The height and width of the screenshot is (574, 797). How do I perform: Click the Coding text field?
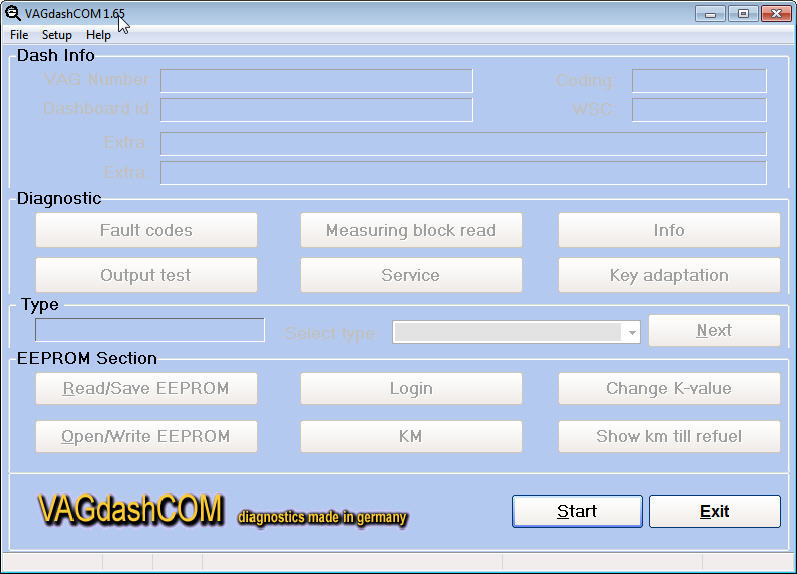coord(699,81)
